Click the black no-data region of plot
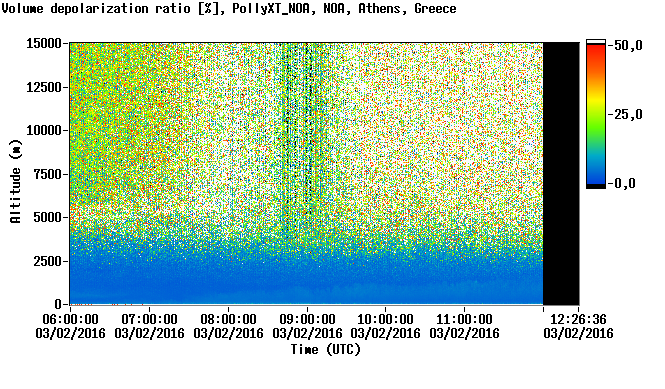The width and height of the screenshot is (665, 389). 561,173
